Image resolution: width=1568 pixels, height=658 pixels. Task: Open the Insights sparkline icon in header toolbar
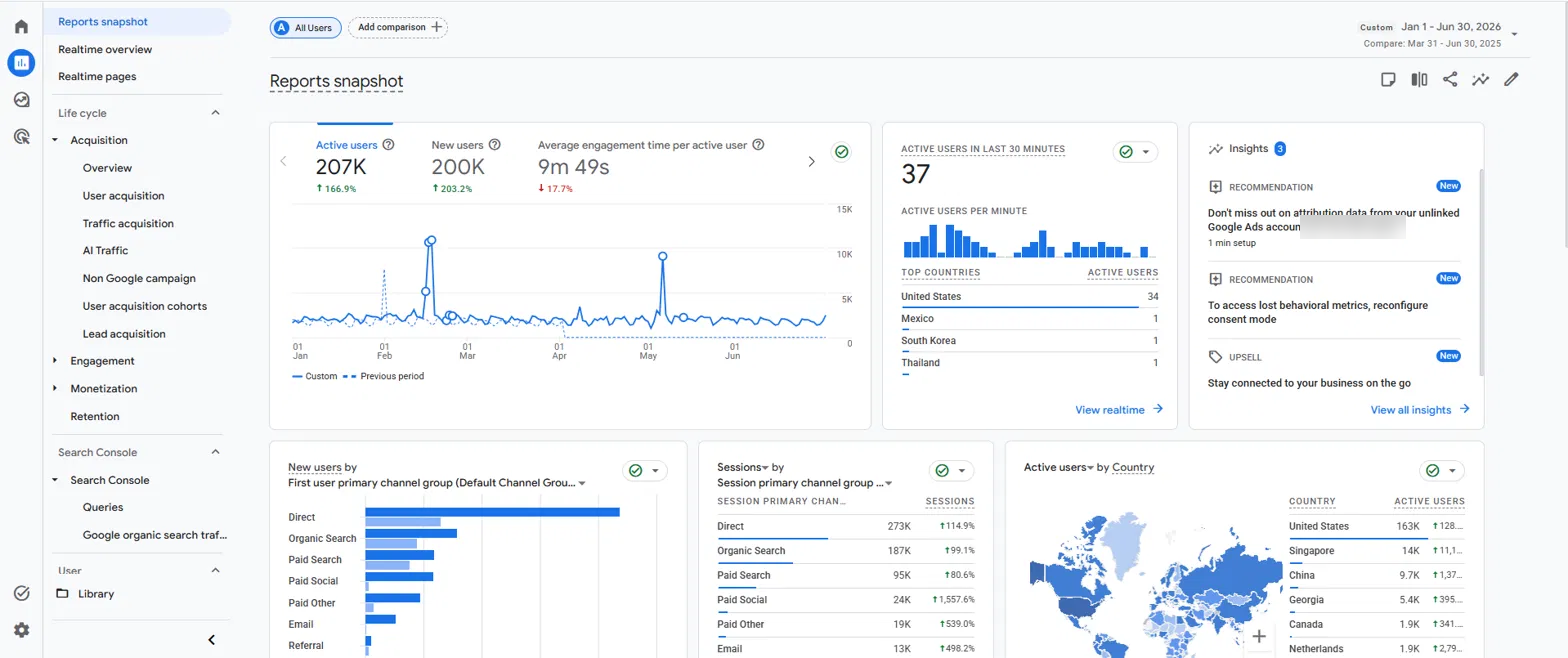1480,80
